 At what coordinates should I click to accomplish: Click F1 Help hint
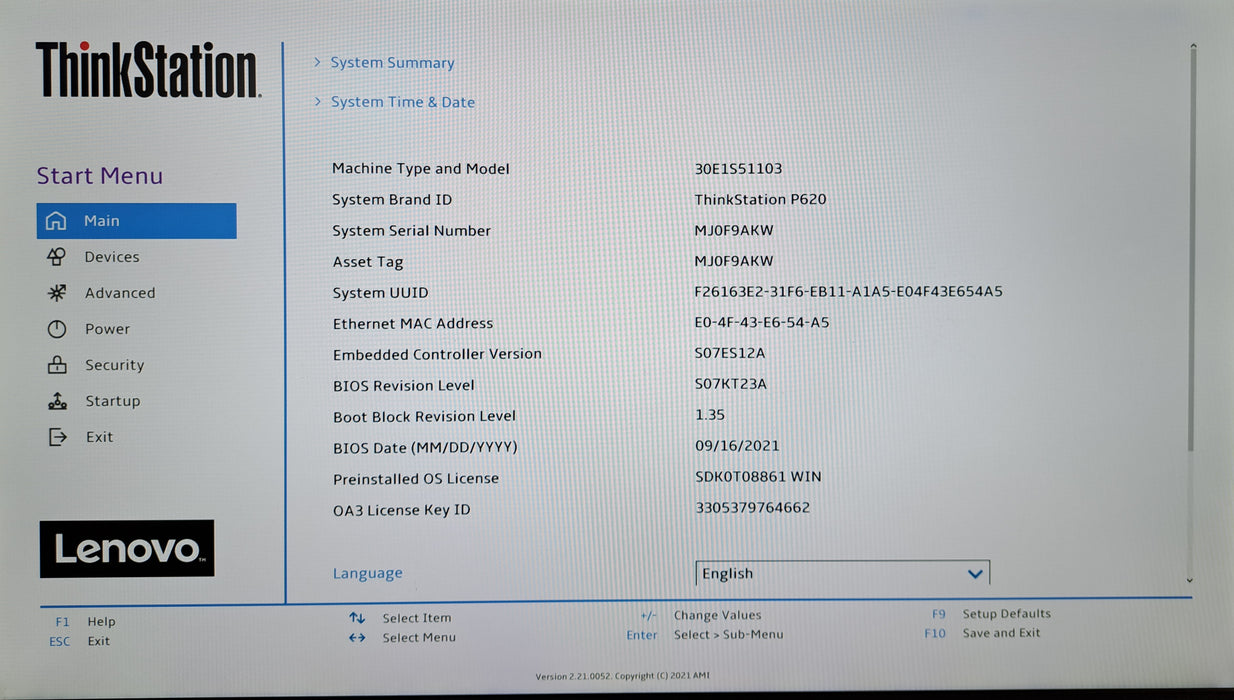coord(85,622)
